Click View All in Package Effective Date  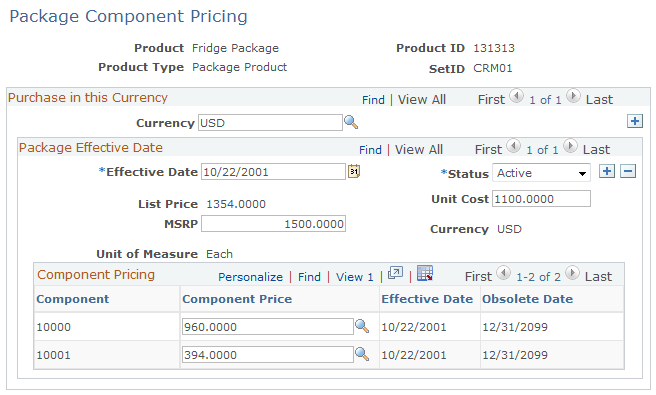tap(419, 150)
